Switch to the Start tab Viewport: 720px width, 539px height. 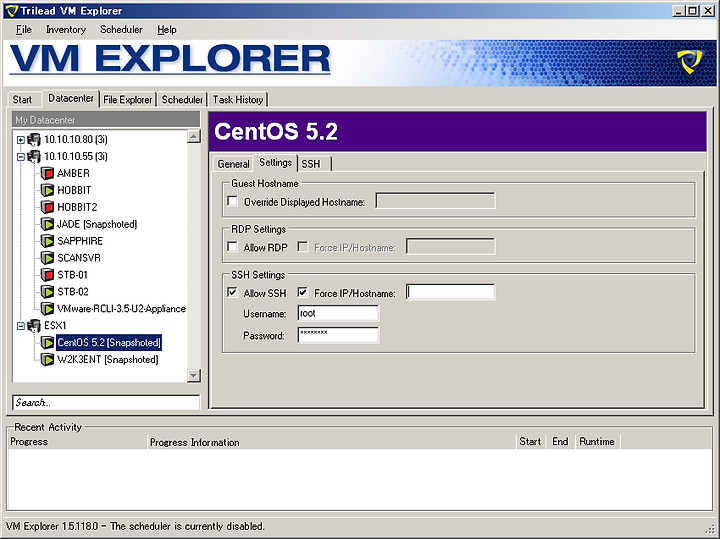22,100
